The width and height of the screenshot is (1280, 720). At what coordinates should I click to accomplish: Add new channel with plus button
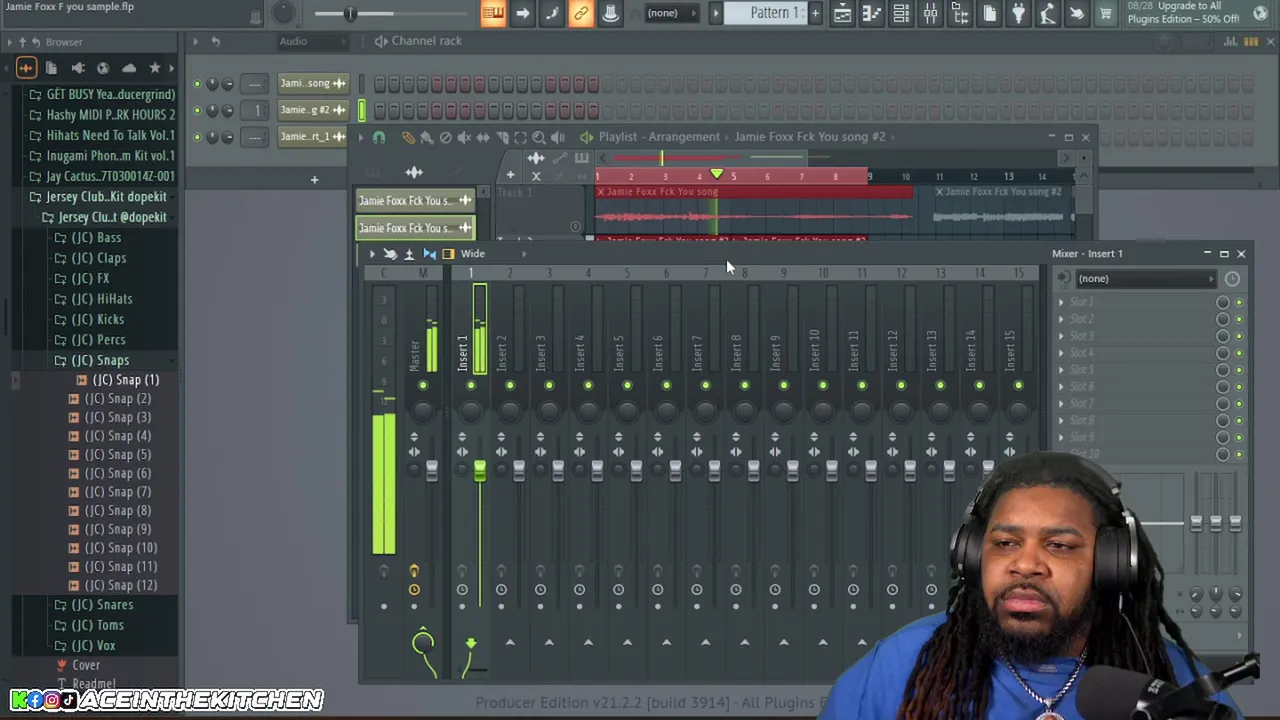314,180
